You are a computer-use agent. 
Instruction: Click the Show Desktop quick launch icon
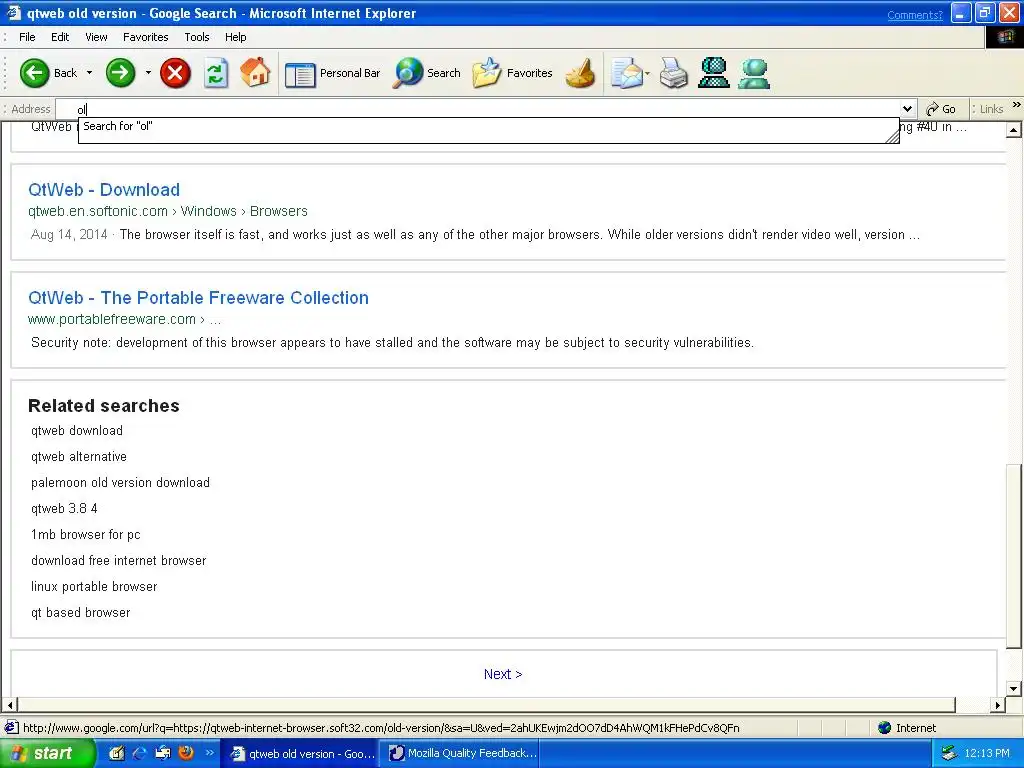[116, 753]
